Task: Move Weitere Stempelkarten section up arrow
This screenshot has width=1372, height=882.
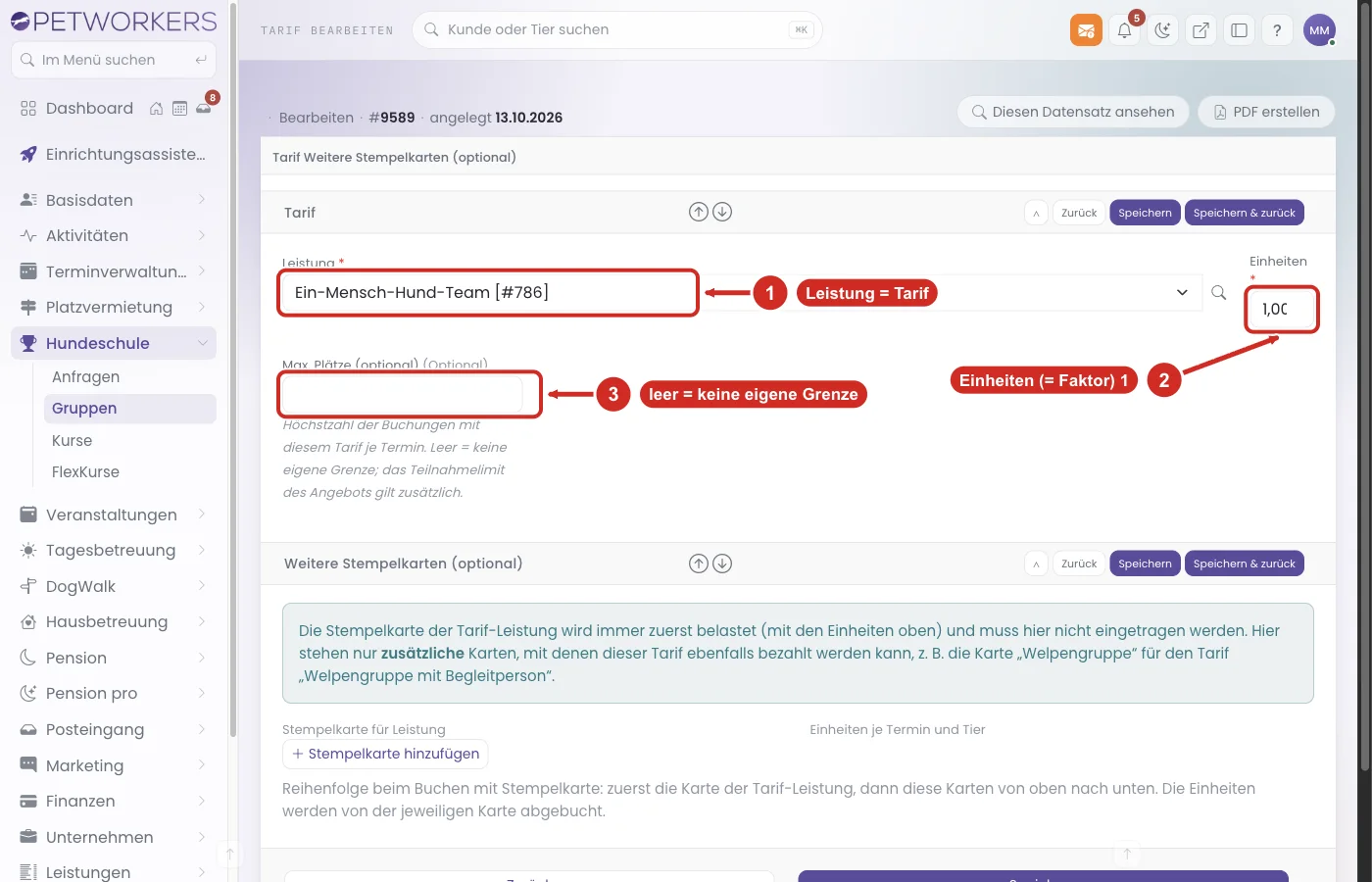Action: 698,563
